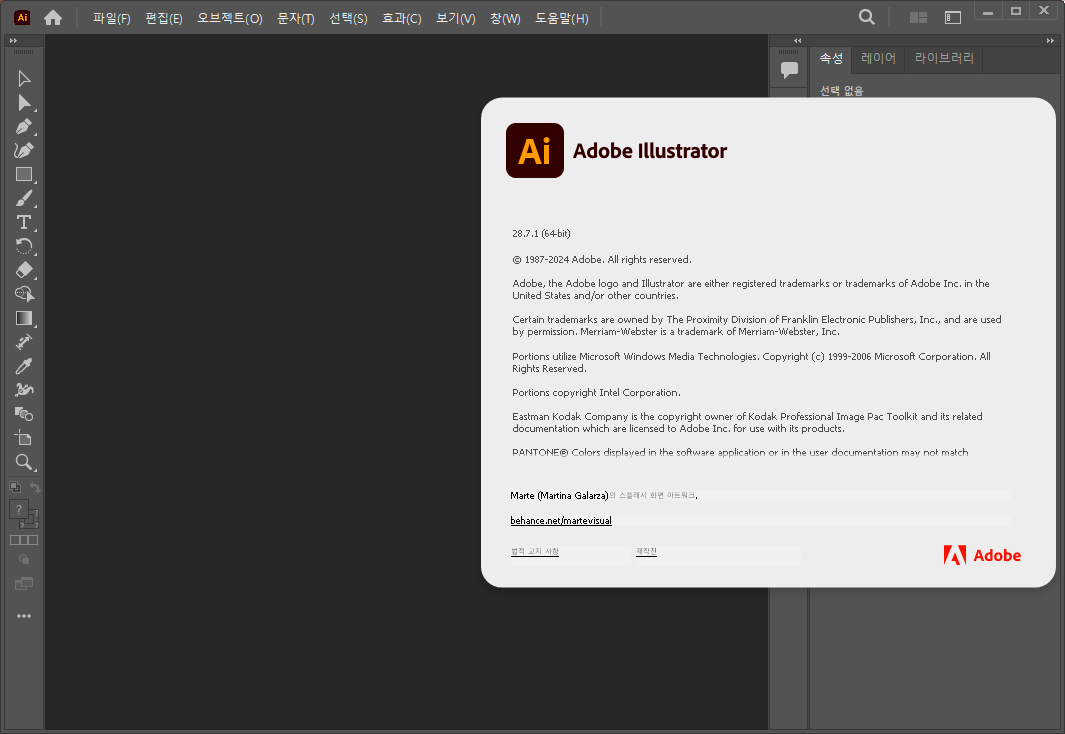Choose color, gradient, or none mode buttons

(24, 540)
